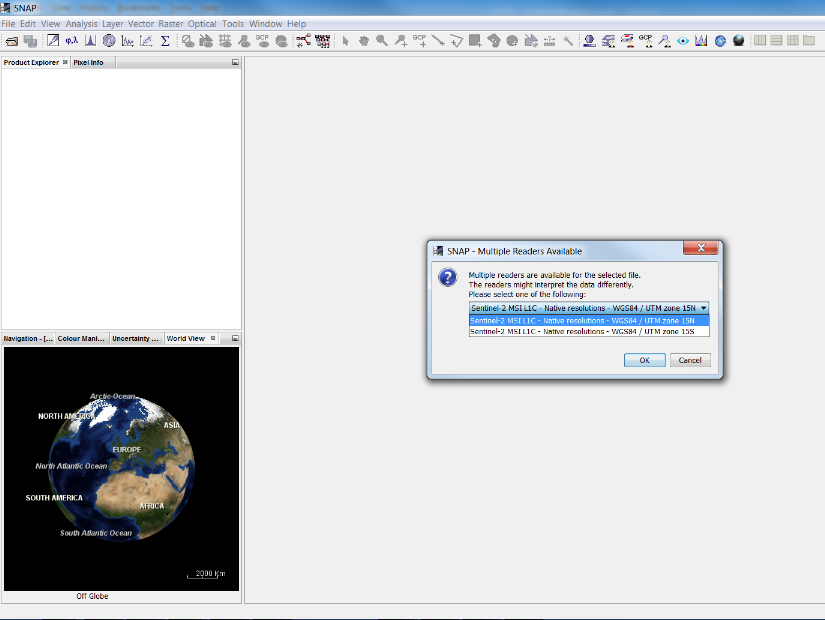Screen dimensions: 825x620
Task: Open the dark World View globe icon
Action: click(x=739, y=41)
